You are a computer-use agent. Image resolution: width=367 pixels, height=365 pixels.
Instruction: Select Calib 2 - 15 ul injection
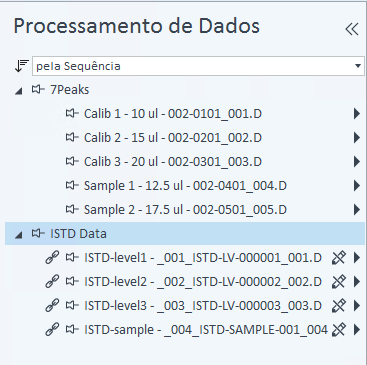coord(173,138)
